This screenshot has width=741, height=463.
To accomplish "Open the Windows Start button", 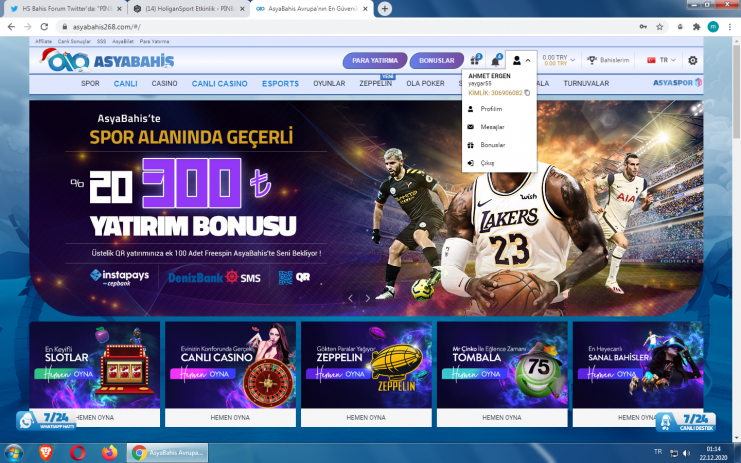I will point(13,453).
